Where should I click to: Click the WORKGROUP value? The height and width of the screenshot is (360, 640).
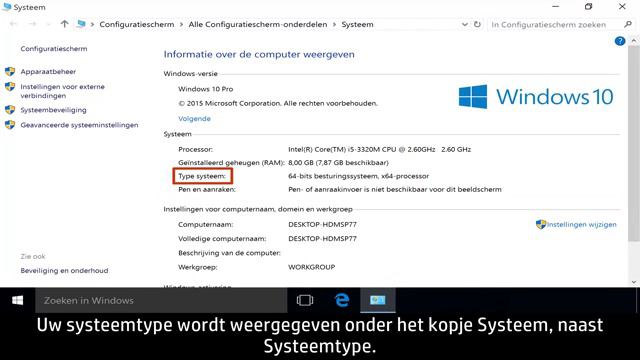(311, 267)
